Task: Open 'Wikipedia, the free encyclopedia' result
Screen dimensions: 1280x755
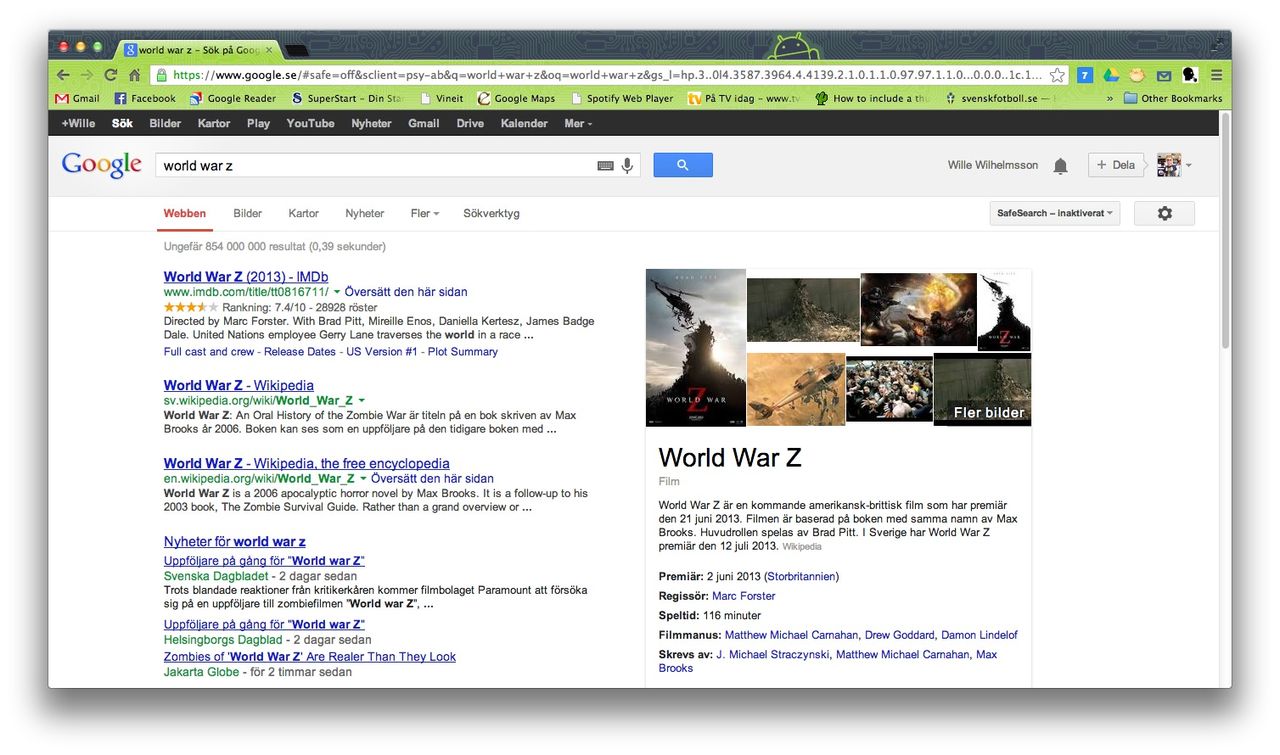Action: tap(307, 463)
